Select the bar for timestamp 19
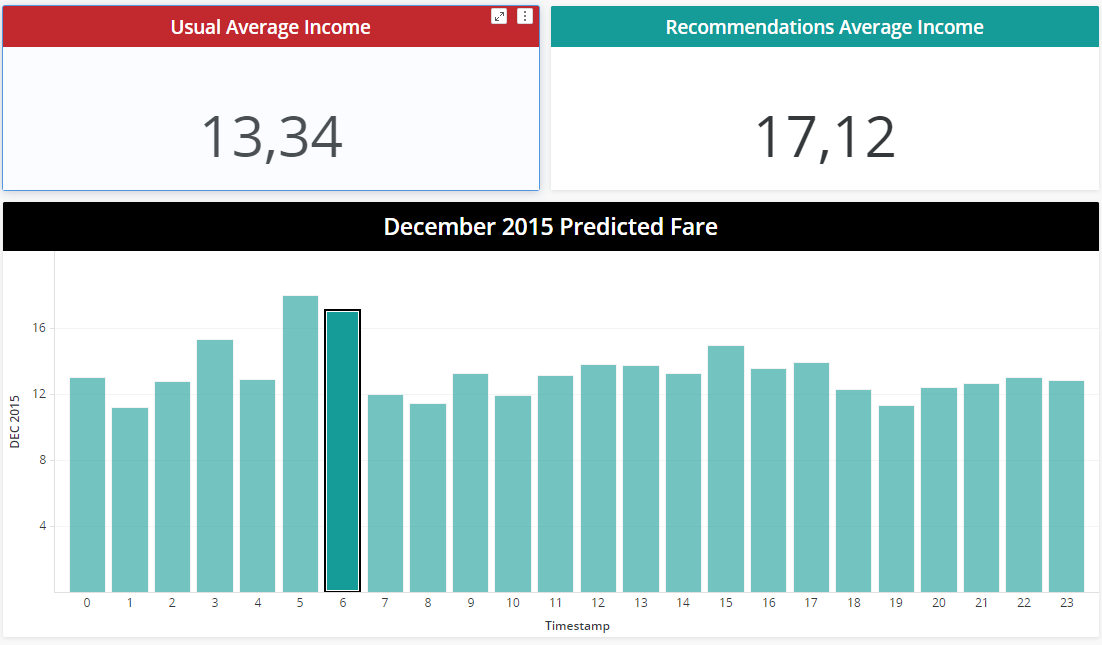The image size is (1102, 645). (x=896, y=499)
